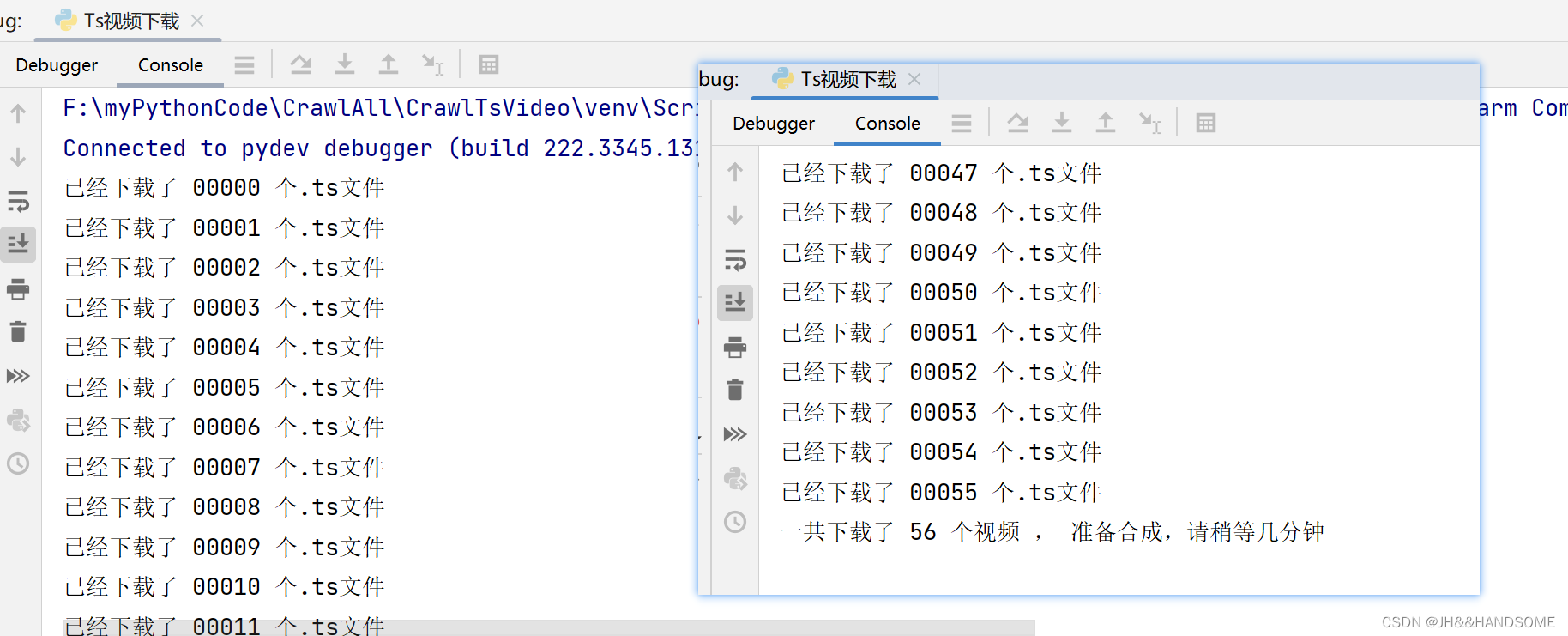Click the interpreter path line F:\myPythonCode
The height and width of the screenshot is (636, 1568).
[x=380, y=108]
